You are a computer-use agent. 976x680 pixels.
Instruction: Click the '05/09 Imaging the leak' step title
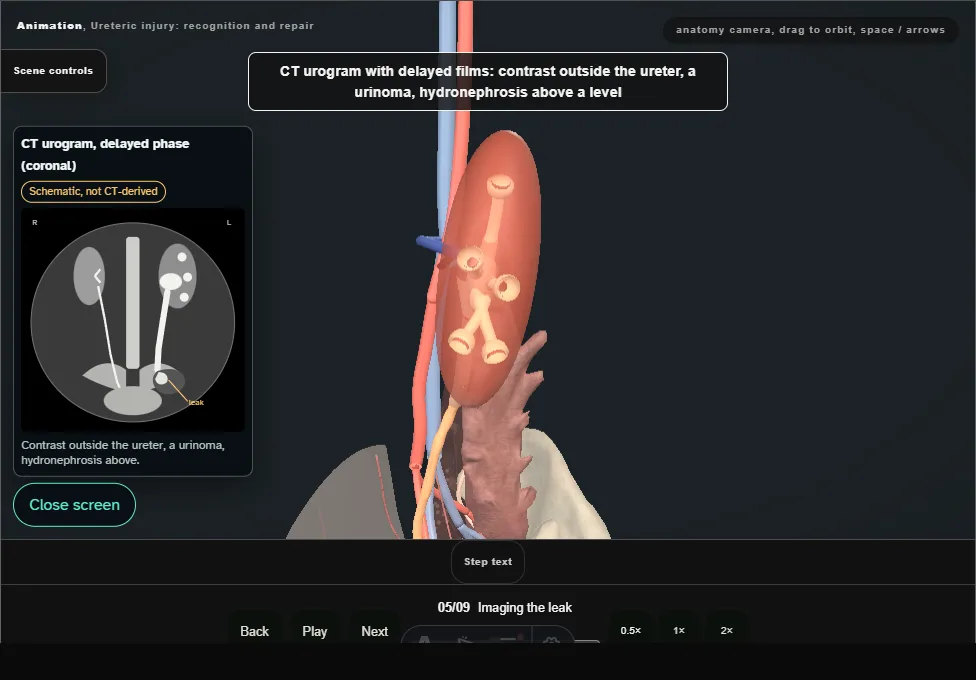click(x=505, y=608)
